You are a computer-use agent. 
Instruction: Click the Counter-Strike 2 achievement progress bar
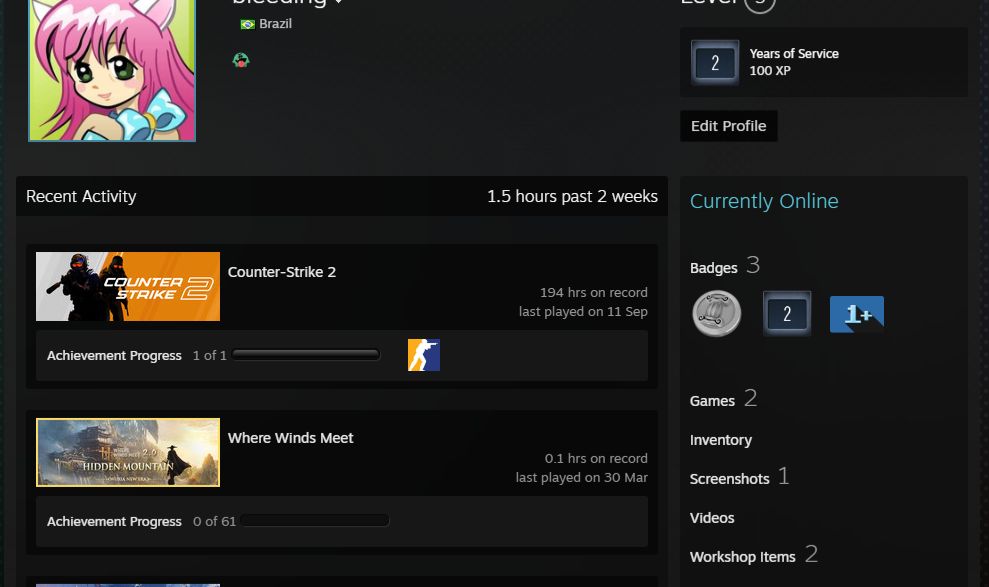coord(306,355)
